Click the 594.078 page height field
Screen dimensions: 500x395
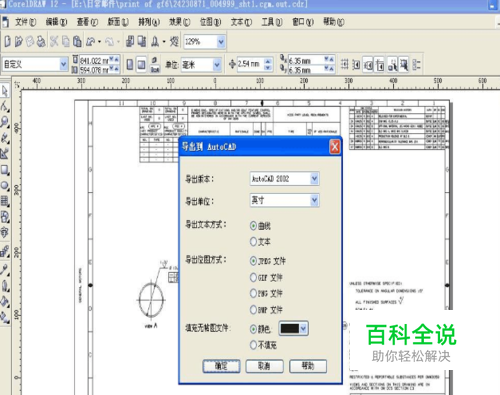click(x=94, y=70)
